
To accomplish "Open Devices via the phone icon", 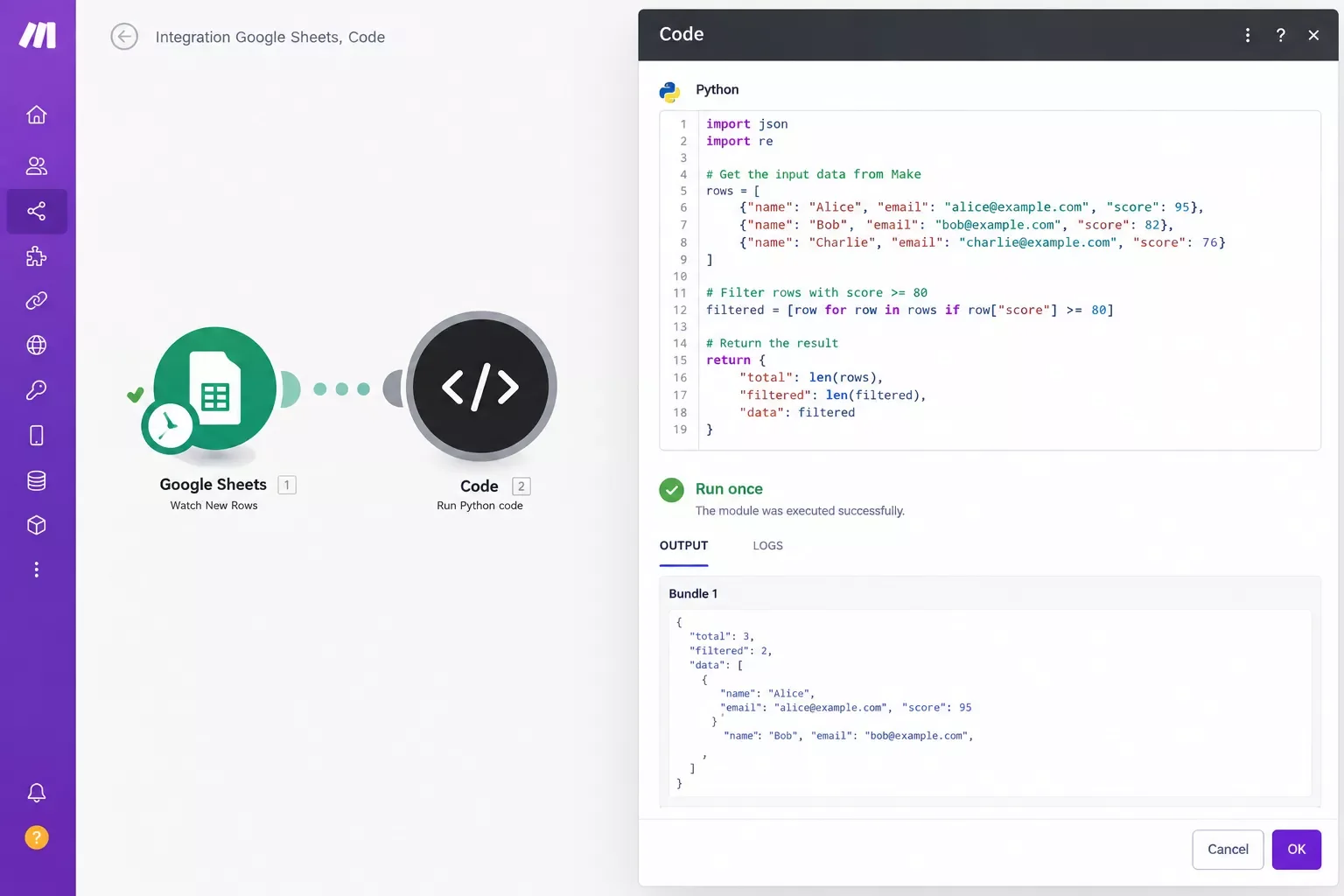I will [37, 435].
